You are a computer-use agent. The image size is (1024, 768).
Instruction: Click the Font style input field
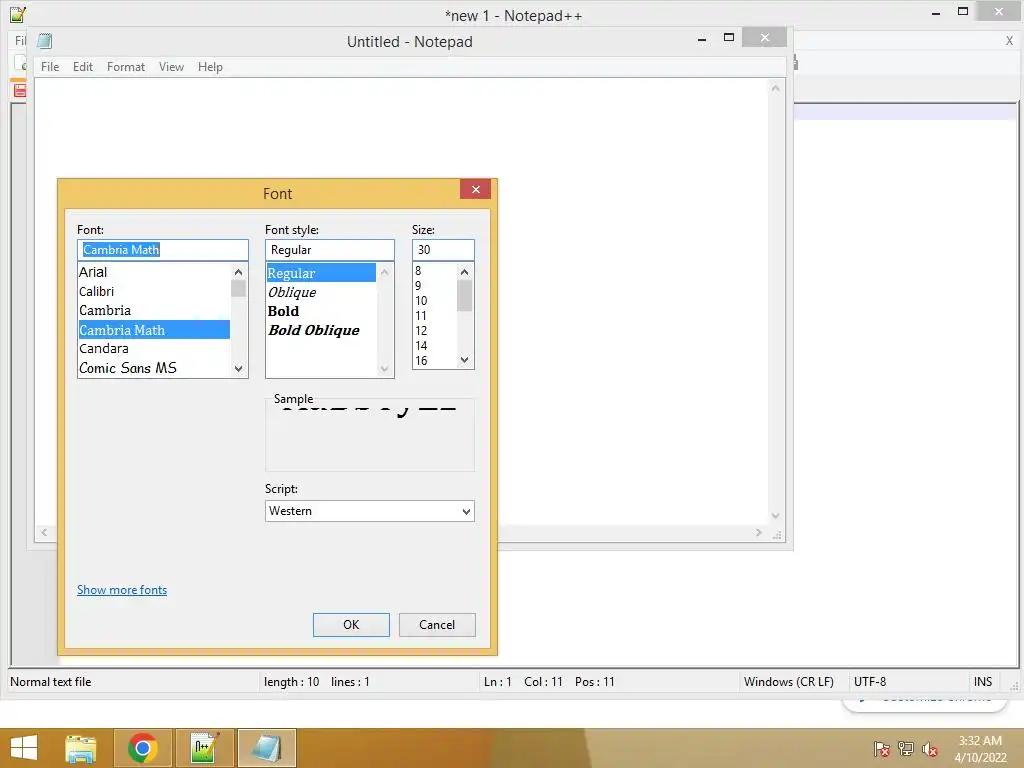pos(330,250)
